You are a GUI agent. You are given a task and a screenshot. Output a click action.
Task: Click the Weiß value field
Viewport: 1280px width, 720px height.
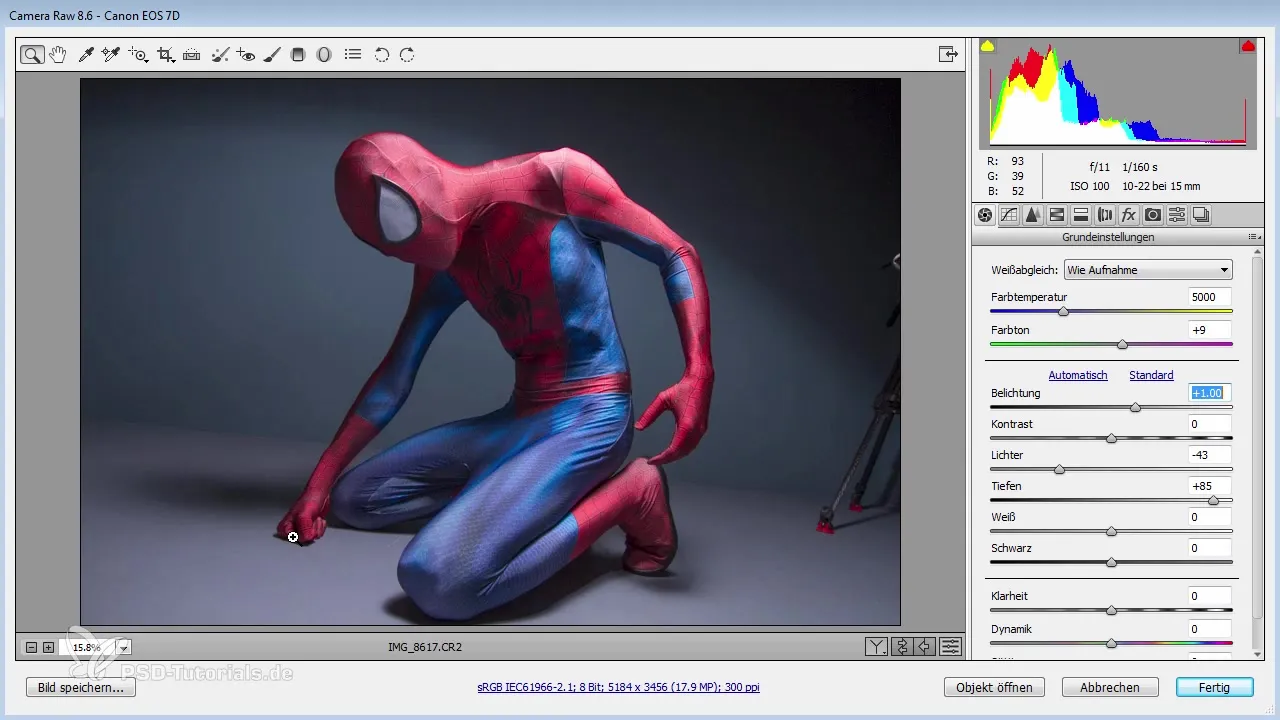click(1210, 517)
